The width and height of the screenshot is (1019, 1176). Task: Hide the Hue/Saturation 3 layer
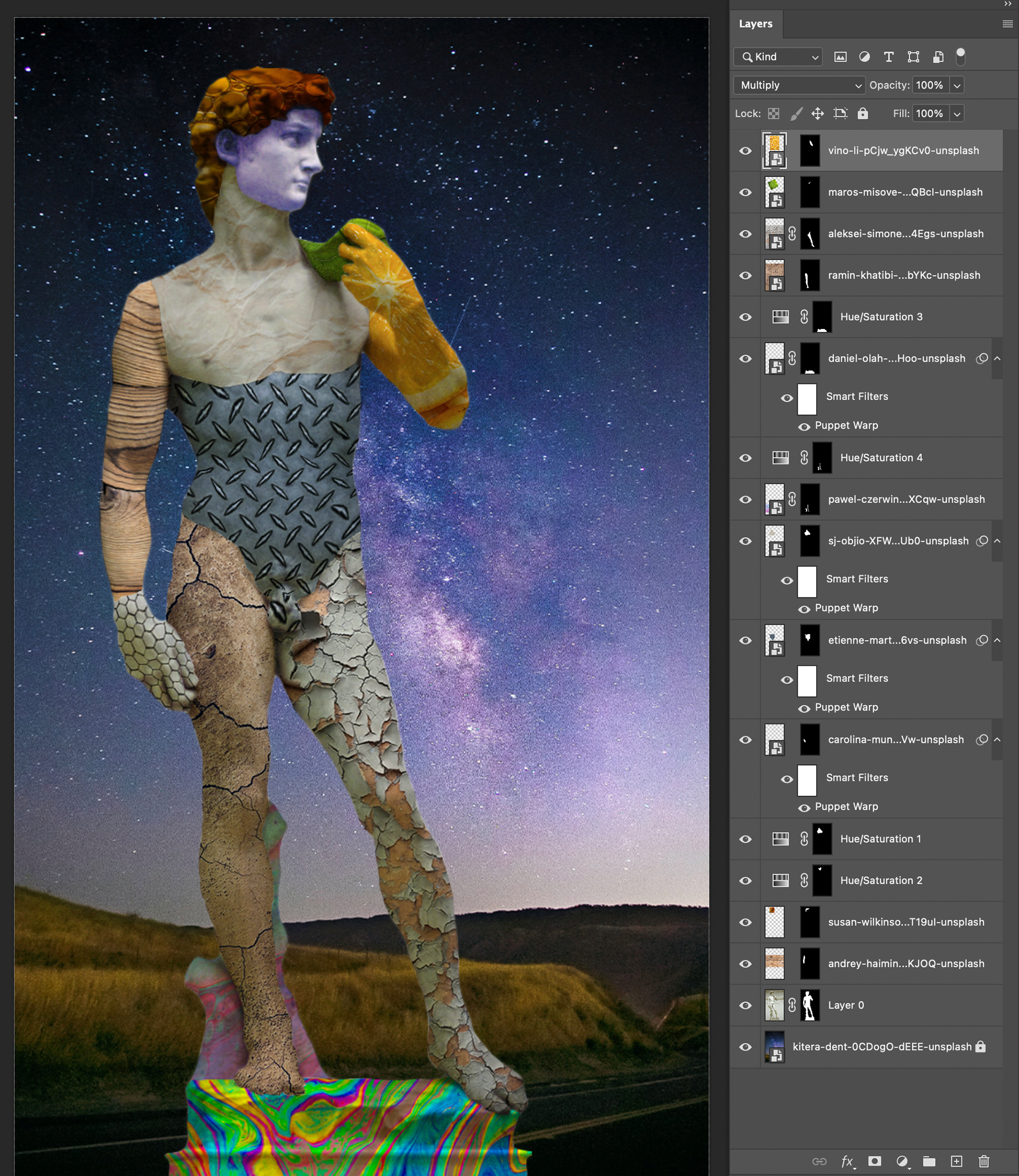(x=746, y=317)
